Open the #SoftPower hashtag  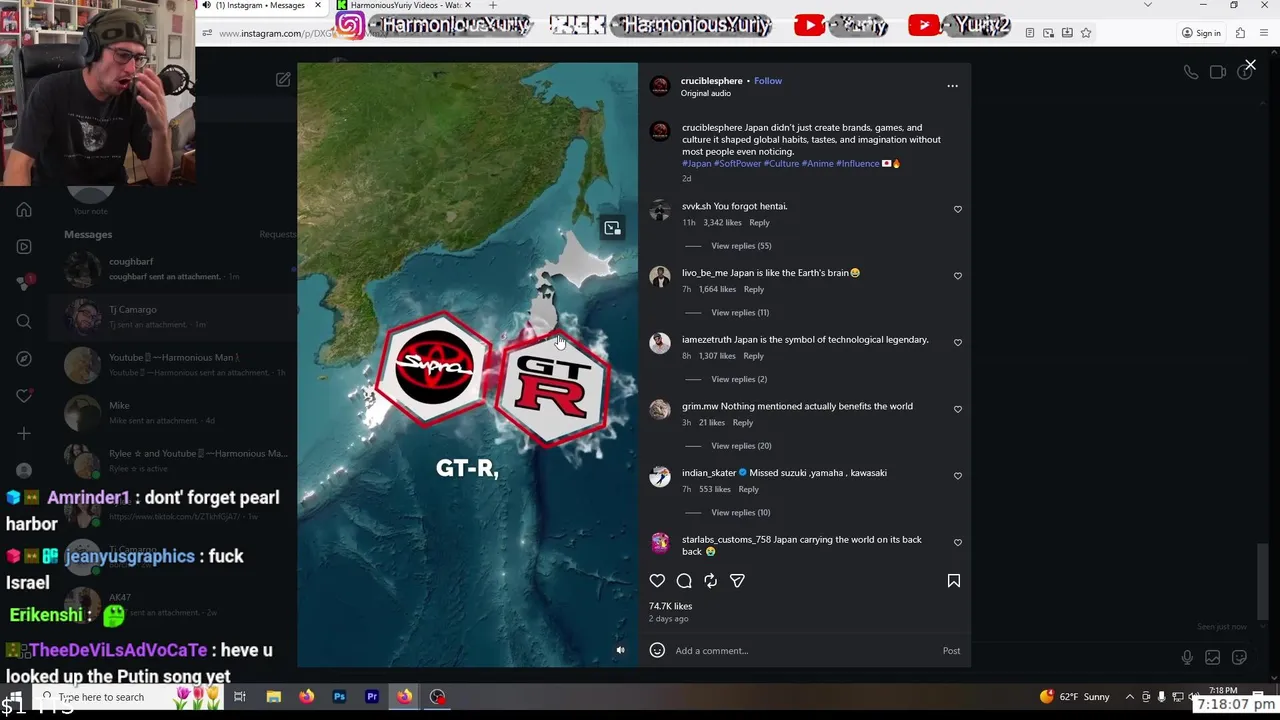738,164
